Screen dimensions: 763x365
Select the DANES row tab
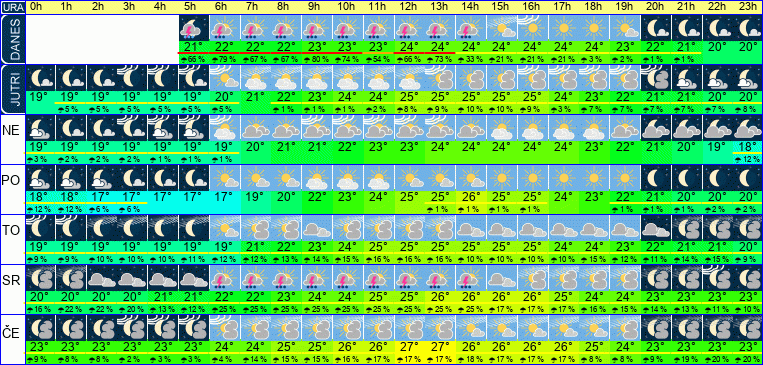[12, 39]
